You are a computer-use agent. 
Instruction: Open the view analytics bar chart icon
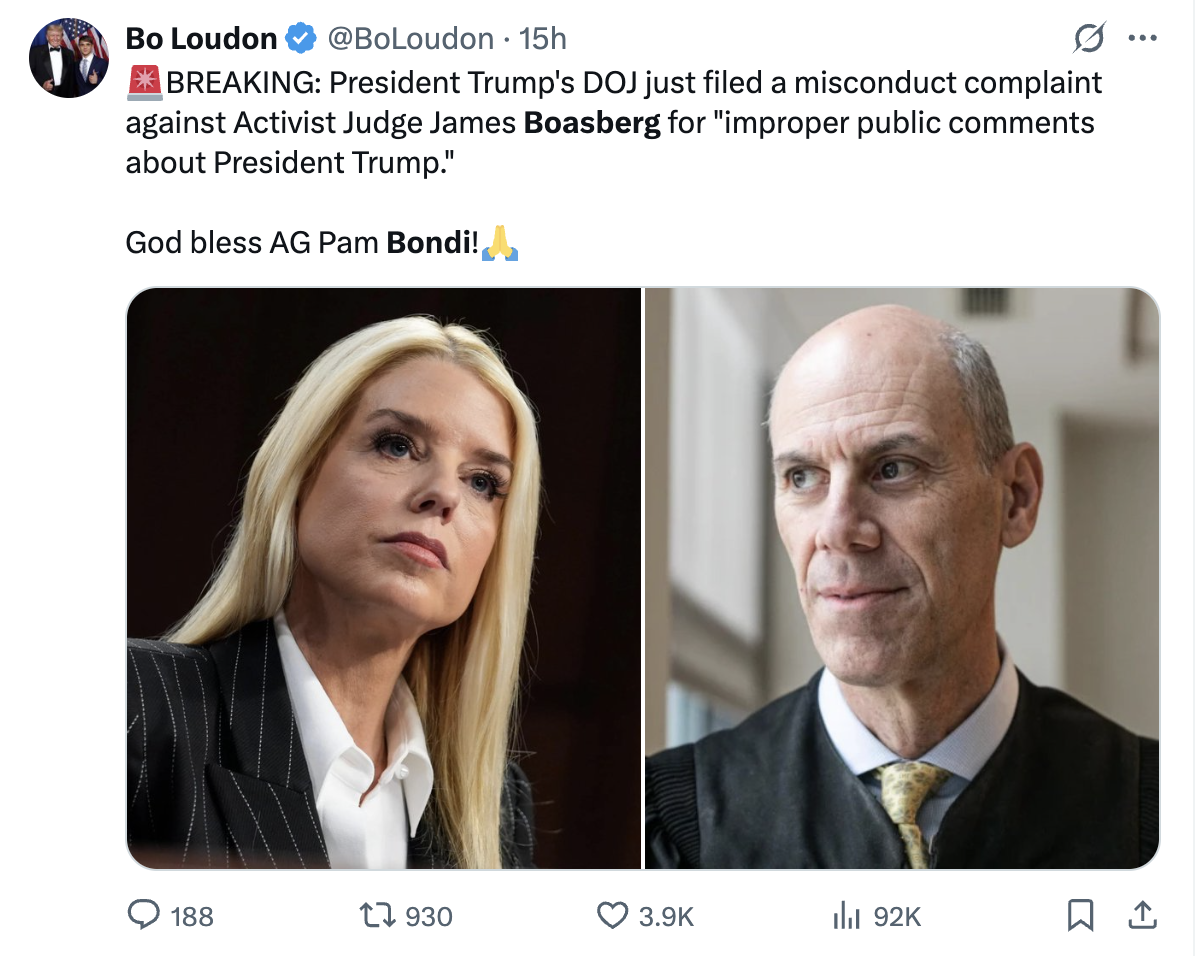(847, 915)
